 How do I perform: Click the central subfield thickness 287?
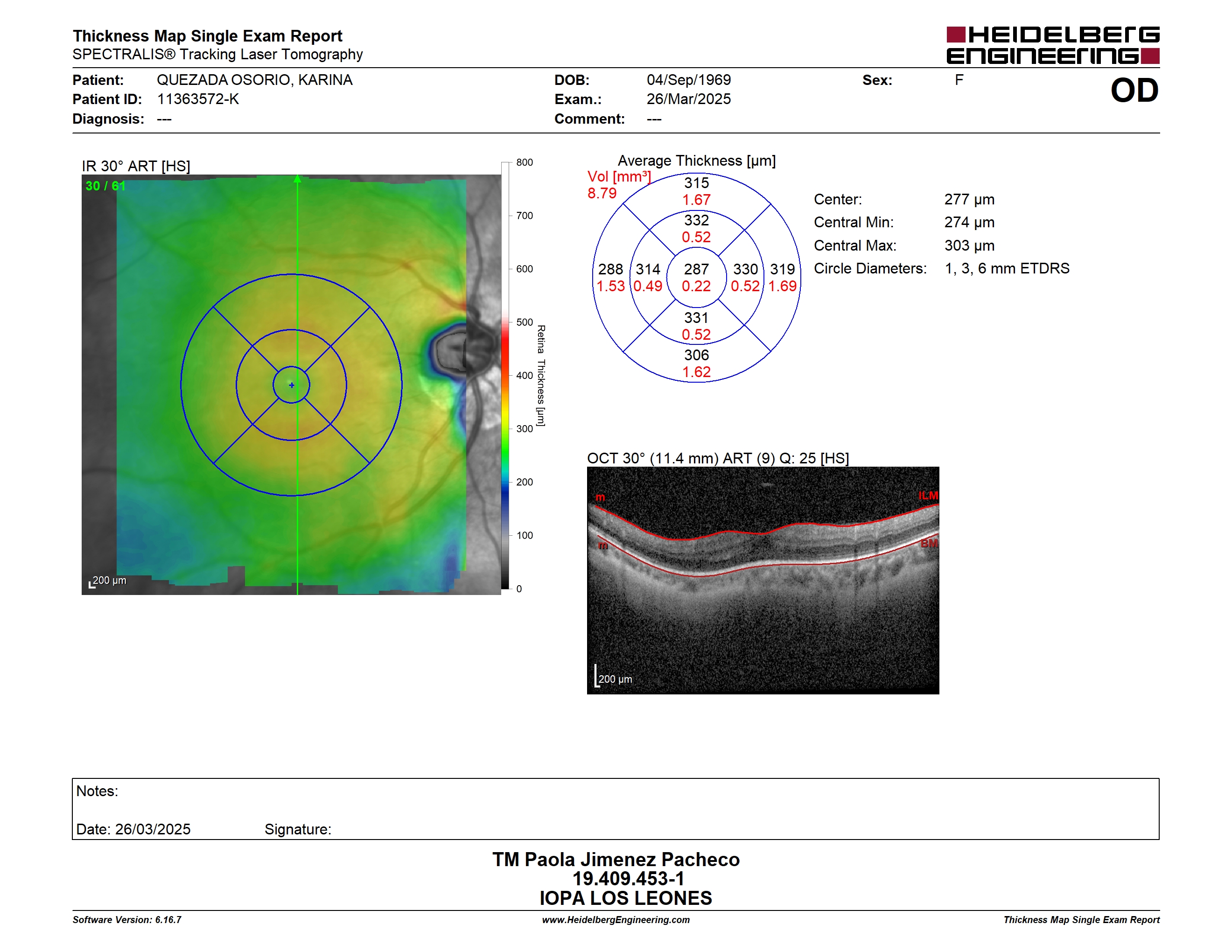[x=696, y=270]
